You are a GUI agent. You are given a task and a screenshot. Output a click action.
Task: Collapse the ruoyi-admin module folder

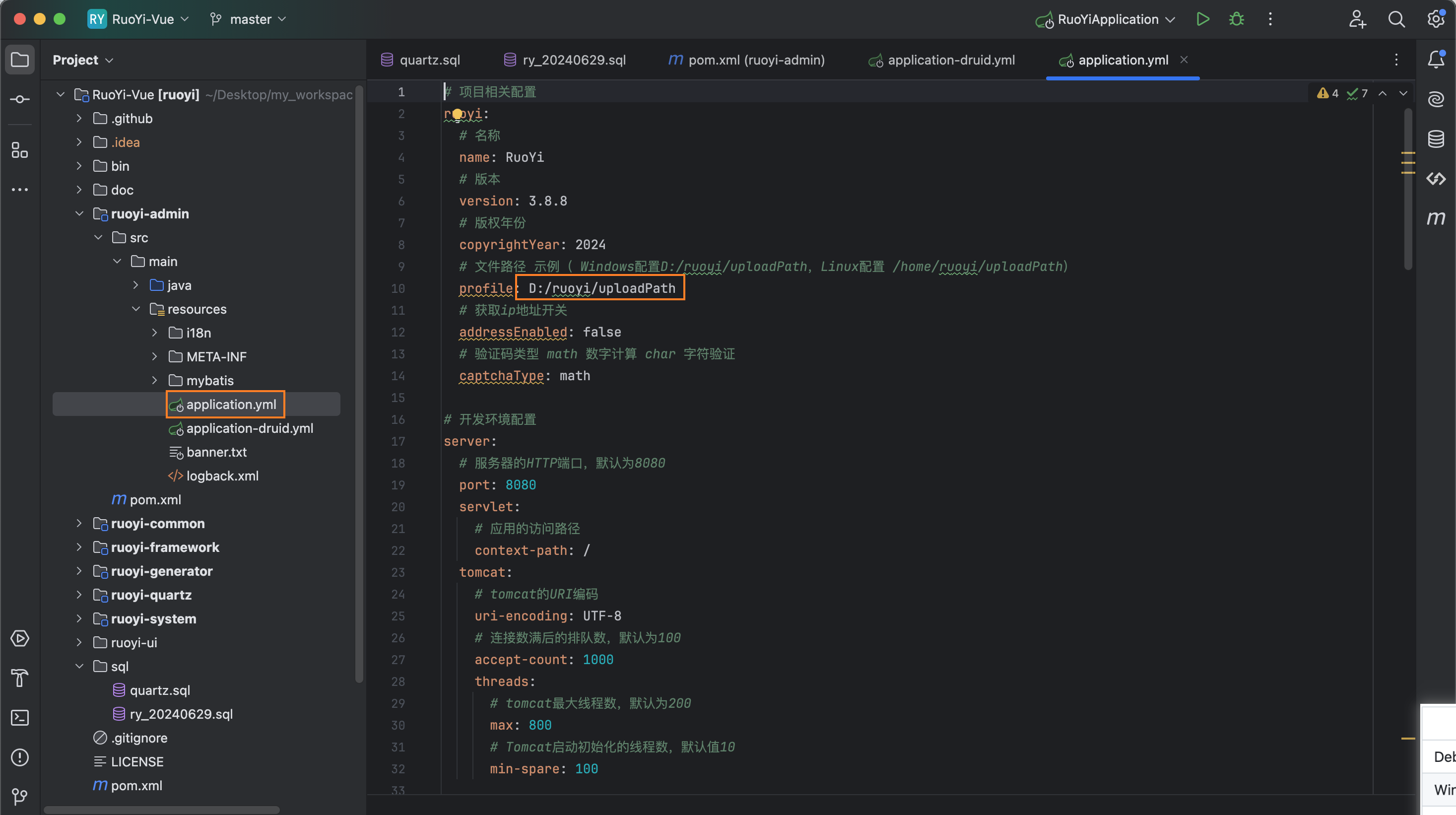[79, 213]
